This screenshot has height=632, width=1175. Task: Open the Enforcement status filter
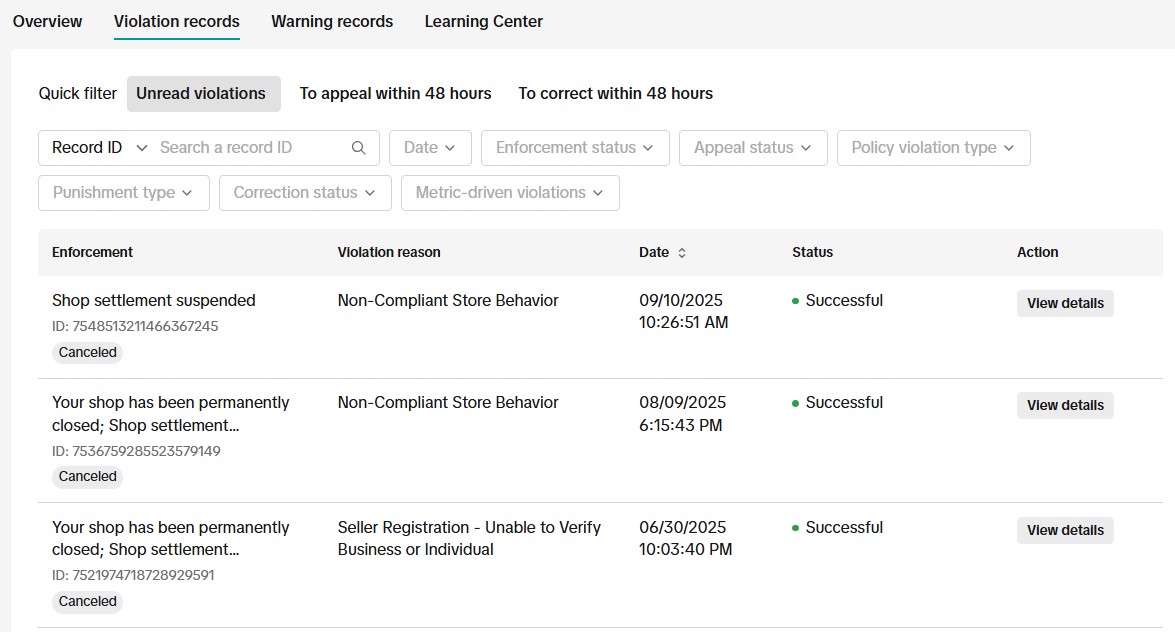[x=574, y=148]
